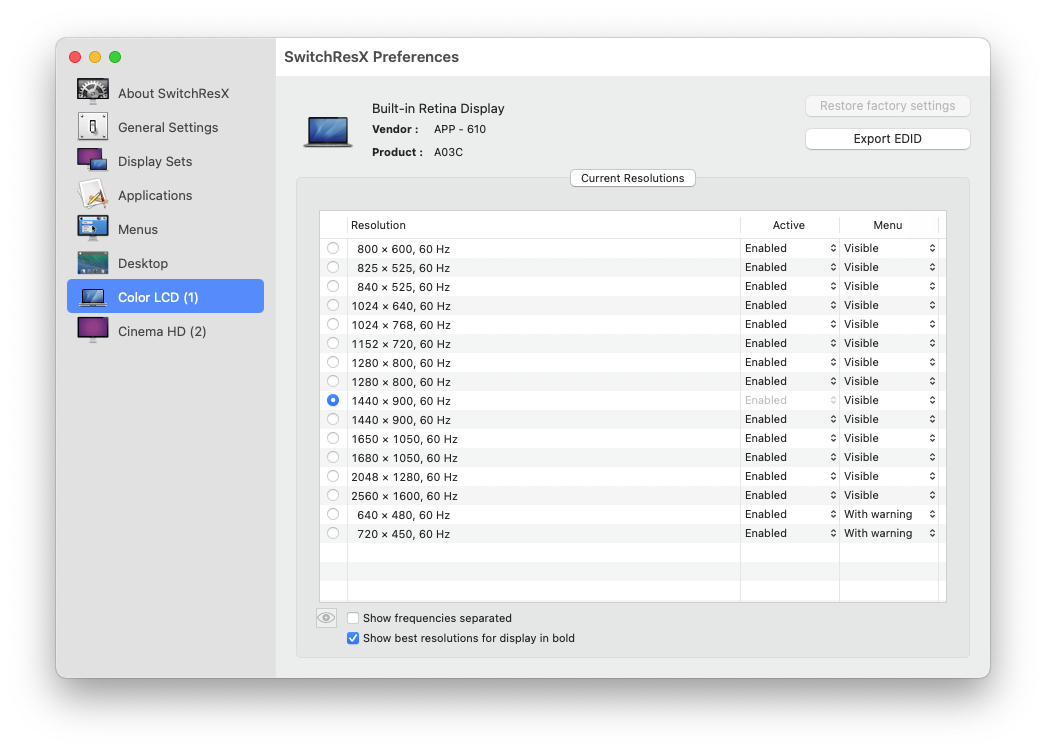Screen dimensions: 1046x752
Task: Click the Color LCD laptop icon
Action: point(93,297)
